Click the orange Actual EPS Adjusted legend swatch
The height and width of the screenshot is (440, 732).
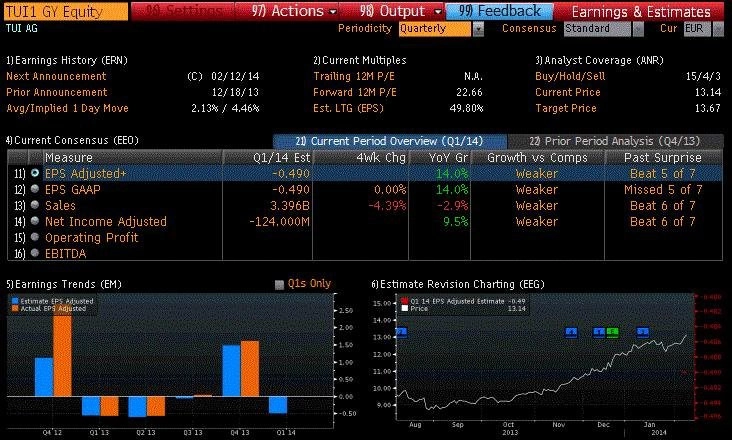click(15, 308)
